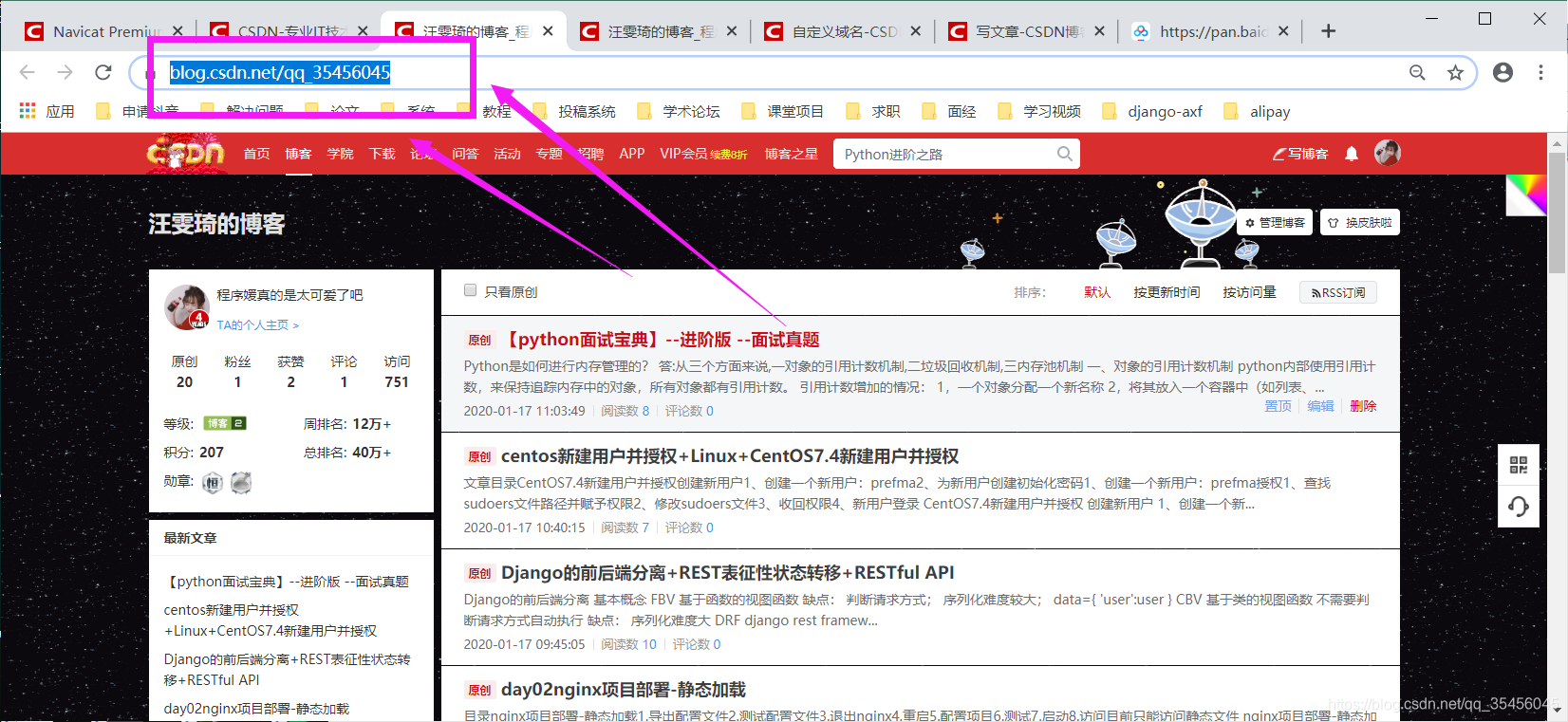Click the 换皮肤啦 skin button
This screenshot has height=722, width=1568.
1360,222
